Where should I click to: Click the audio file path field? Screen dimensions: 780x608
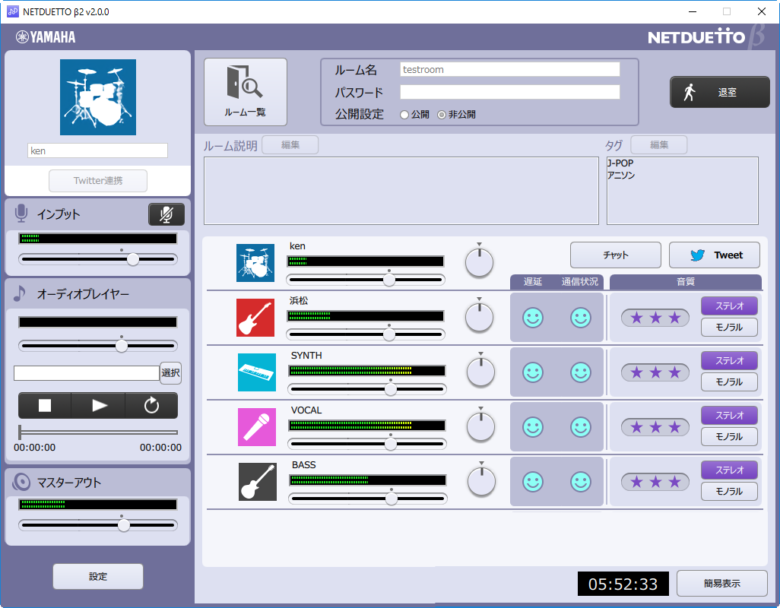click(x=87, y=373)
